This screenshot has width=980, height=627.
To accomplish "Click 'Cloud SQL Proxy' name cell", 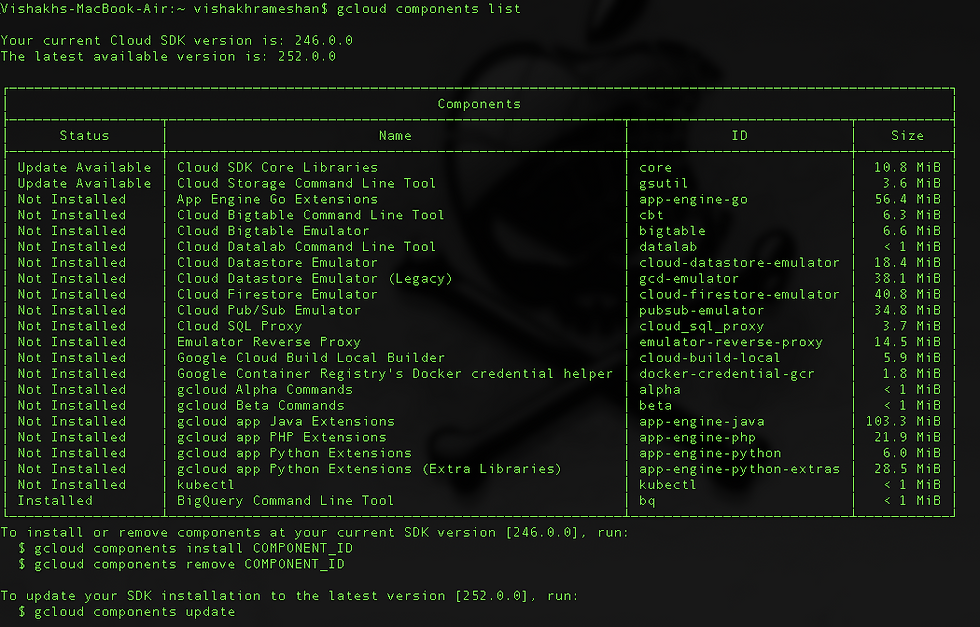I will pos(239,326).
